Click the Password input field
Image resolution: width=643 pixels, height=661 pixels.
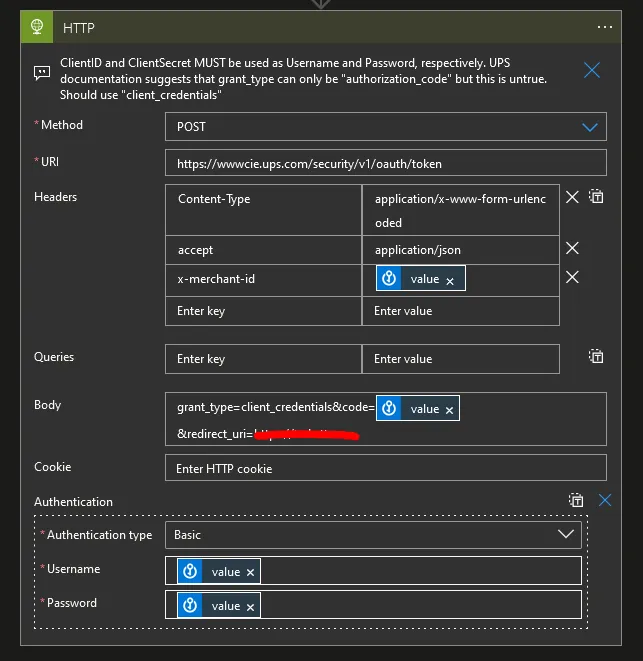click(x=373, y=605)
